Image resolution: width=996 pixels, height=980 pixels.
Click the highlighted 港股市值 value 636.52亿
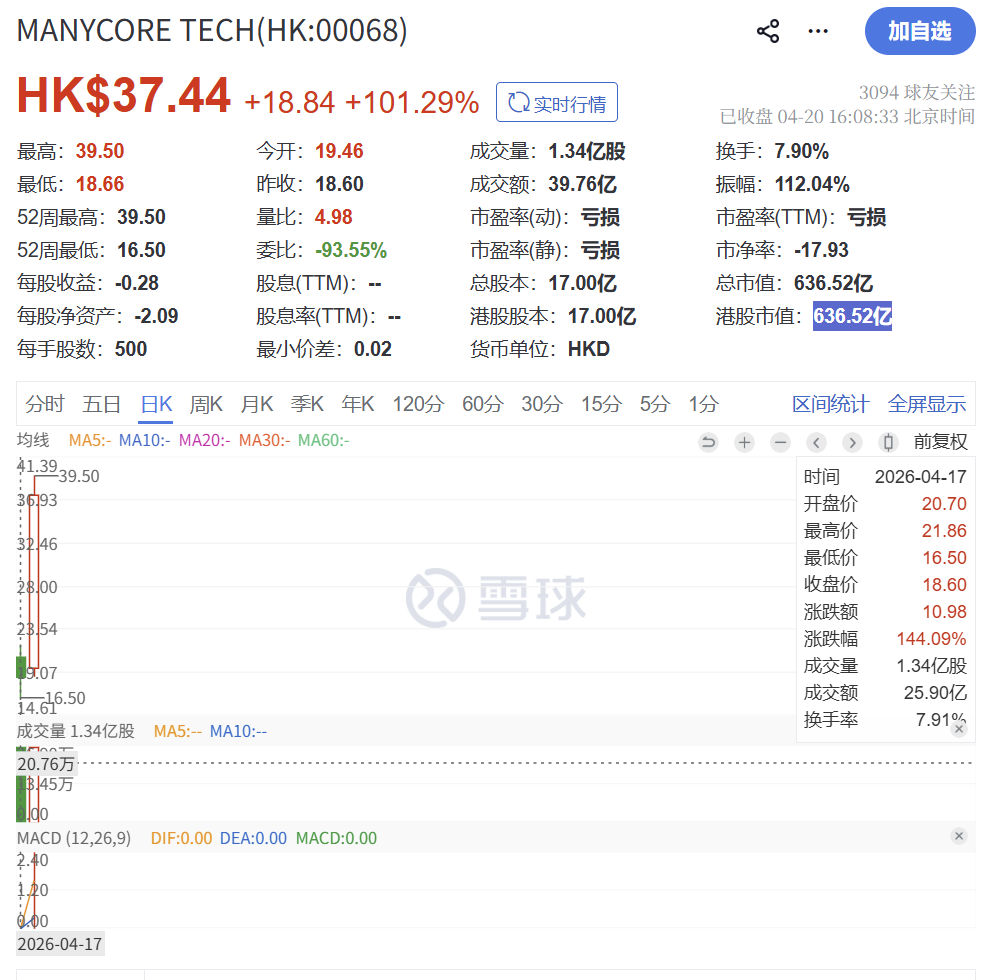click(x=852, y=316)
